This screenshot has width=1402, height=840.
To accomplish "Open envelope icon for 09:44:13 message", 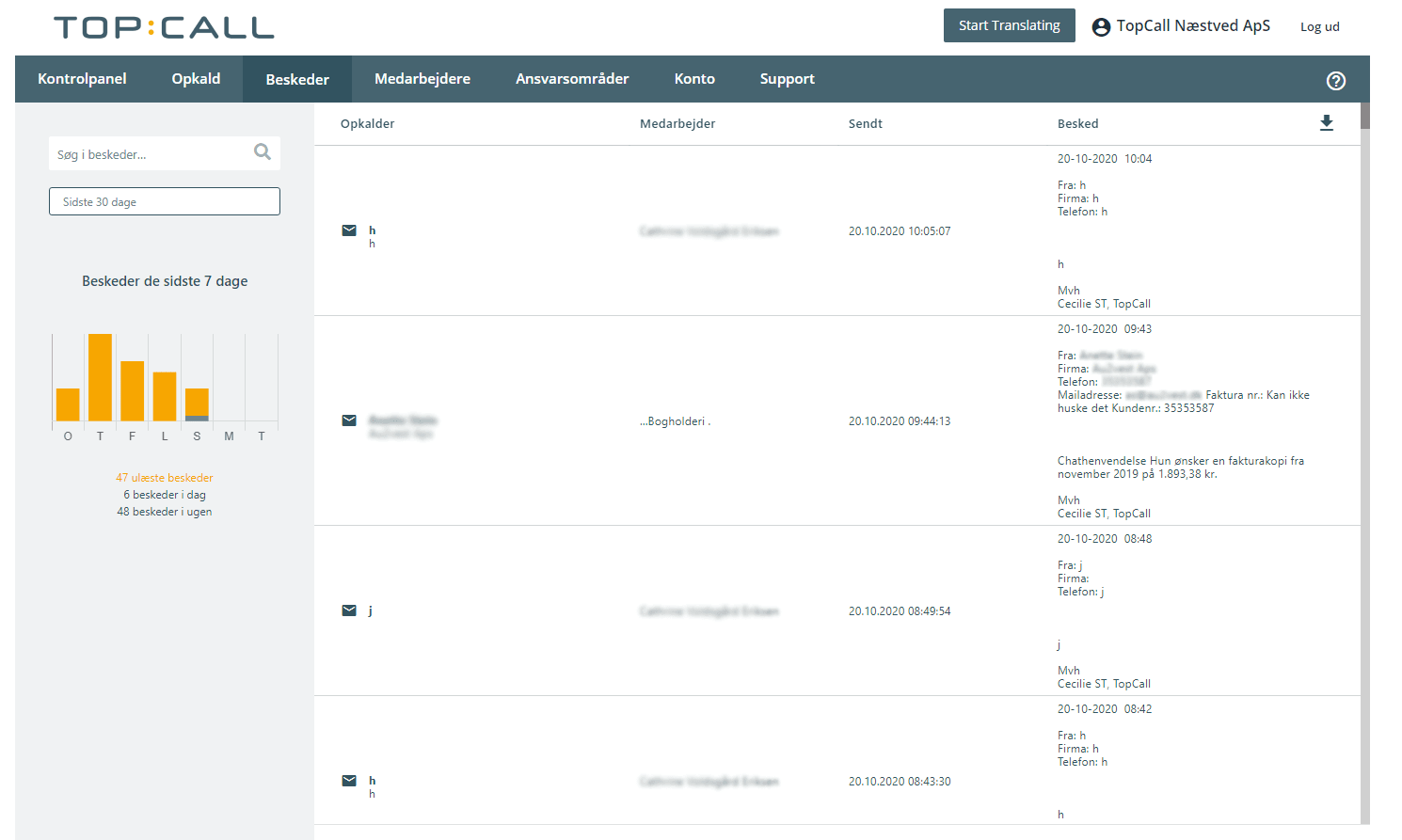I will (349, 420).
